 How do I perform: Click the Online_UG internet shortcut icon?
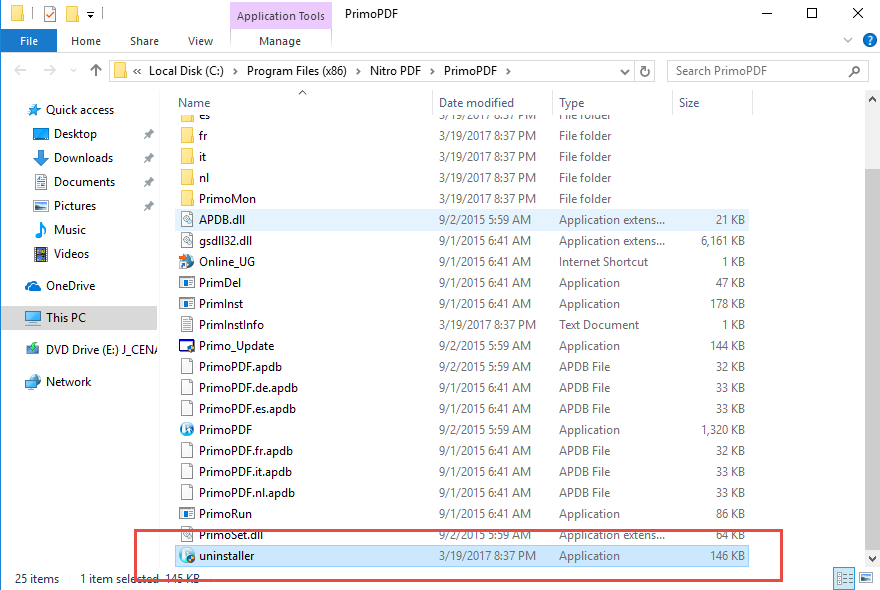(187, 262)
